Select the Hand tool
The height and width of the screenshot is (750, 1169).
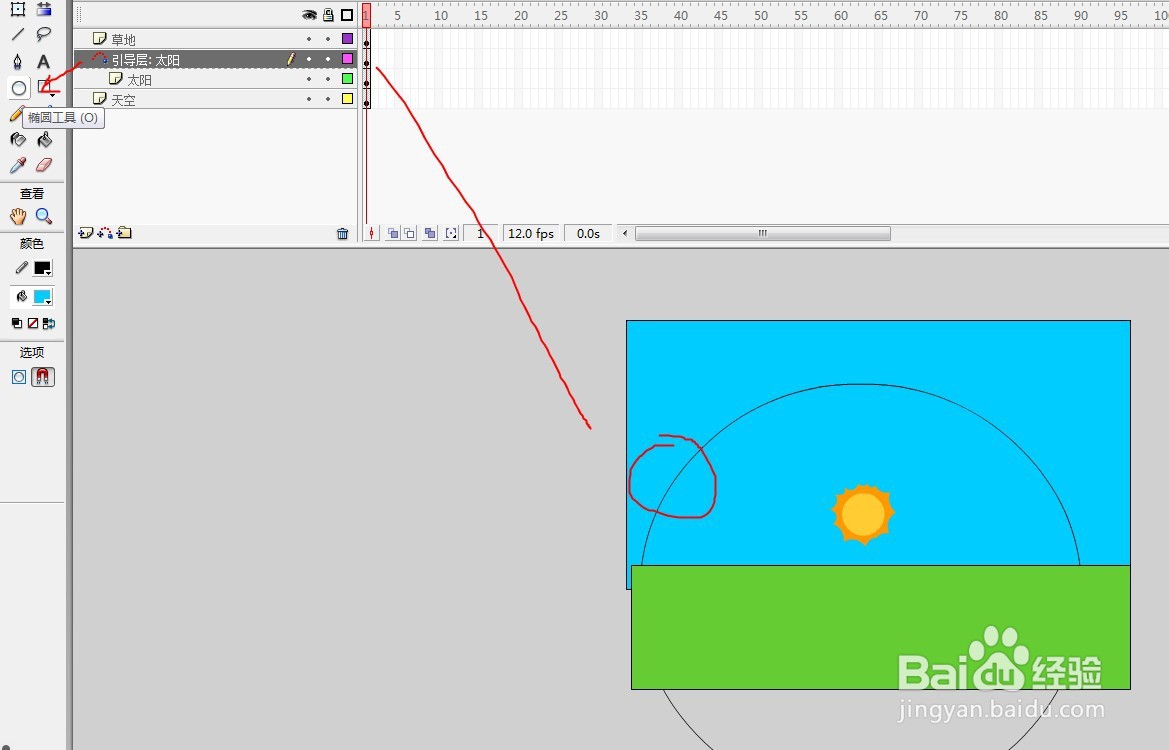click(18, 216)
